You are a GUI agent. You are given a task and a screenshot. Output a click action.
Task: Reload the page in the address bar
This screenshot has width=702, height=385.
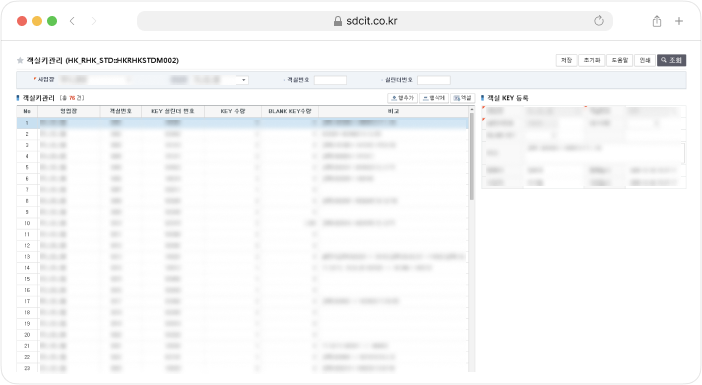(x=599, y=21)
